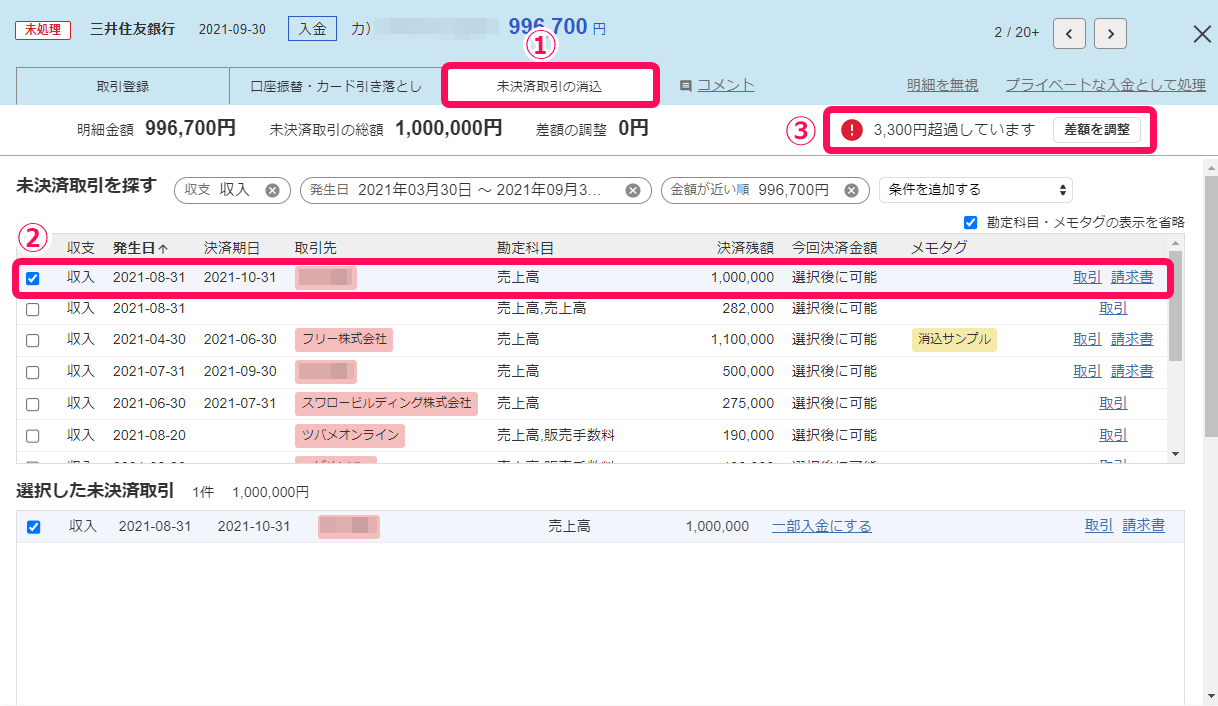Click the red exclamation warning icon
The height and width of the screenshot is (706, 1218).
(x=851, y=130)
